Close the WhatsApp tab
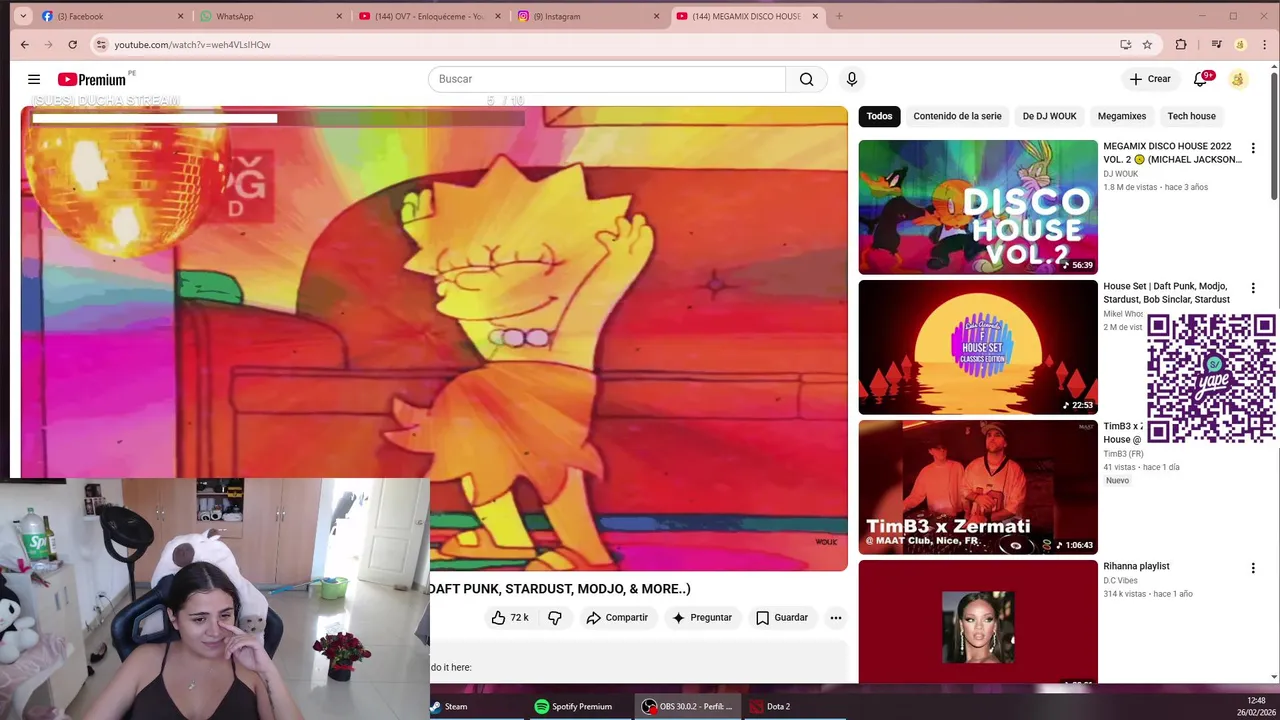The height and width of the screenshot is (720, 1280). pyautogui.click(x=339, y=16)
